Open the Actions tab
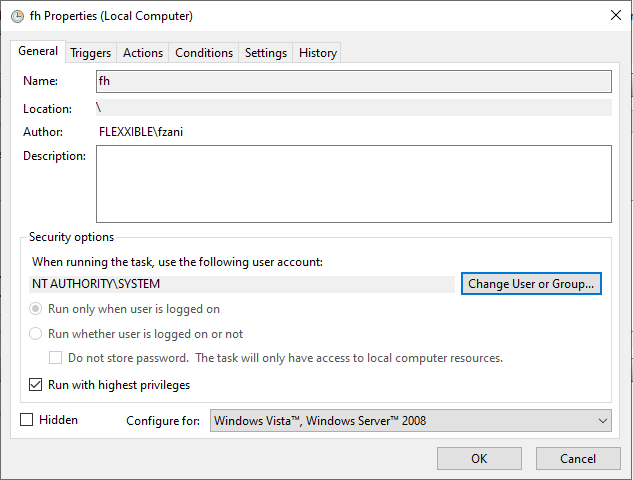Image resolution: width=633 pixels, height=480 pixels. (143, 53)
